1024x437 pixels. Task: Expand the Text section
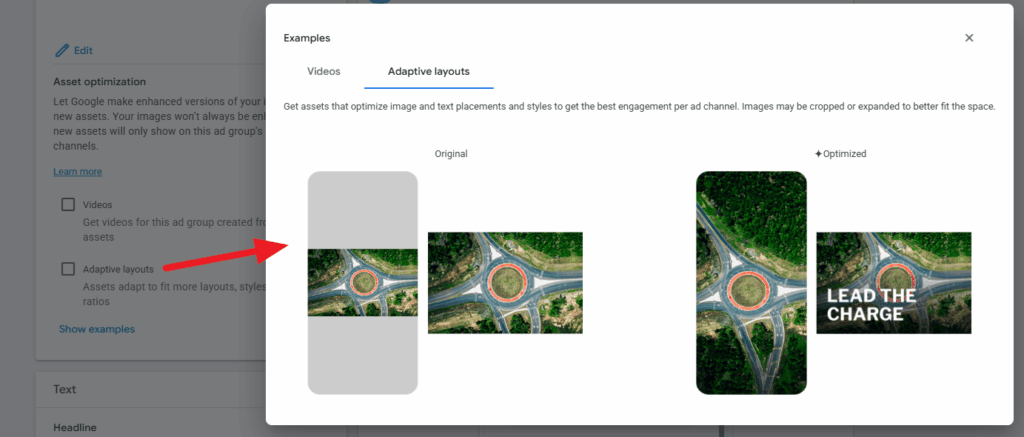pyautogui.click(x=65, y=389)
